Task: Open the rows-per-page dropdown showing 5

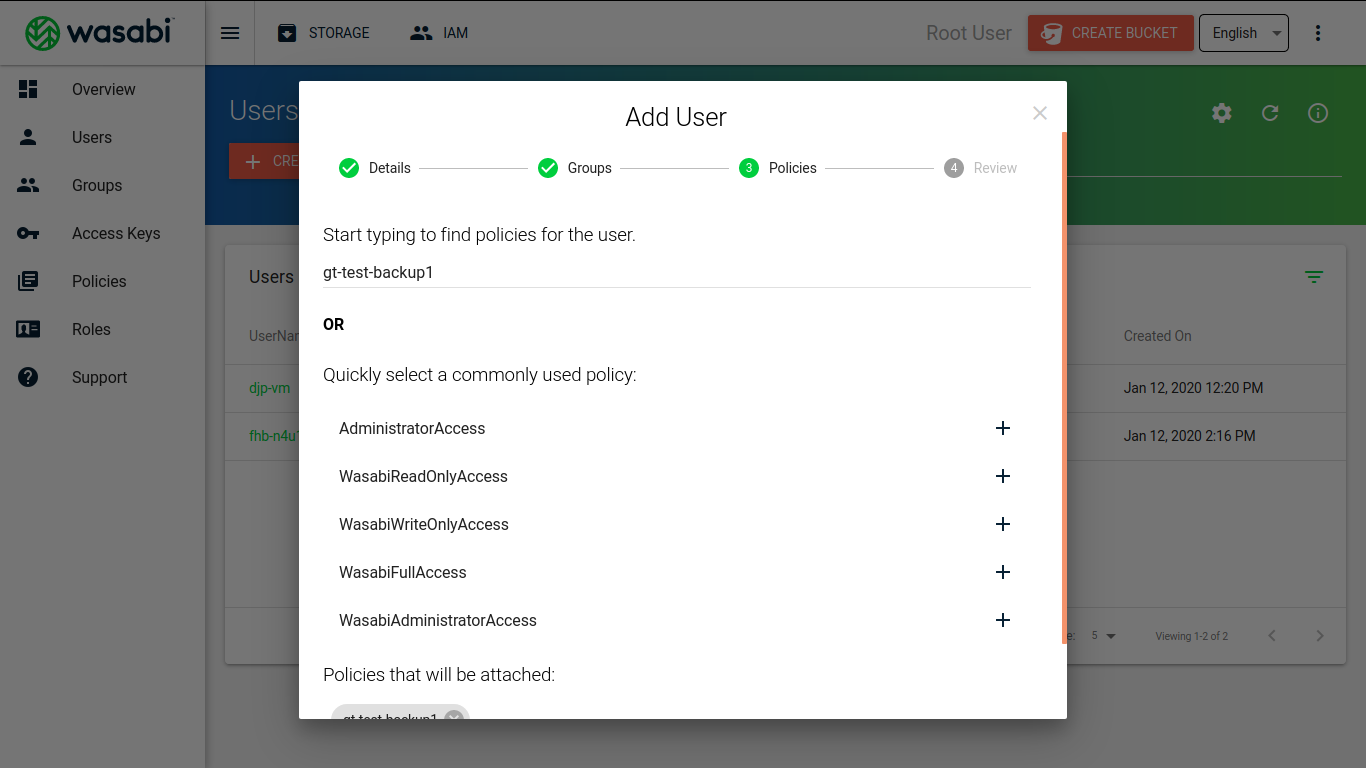Action: 1103,636
